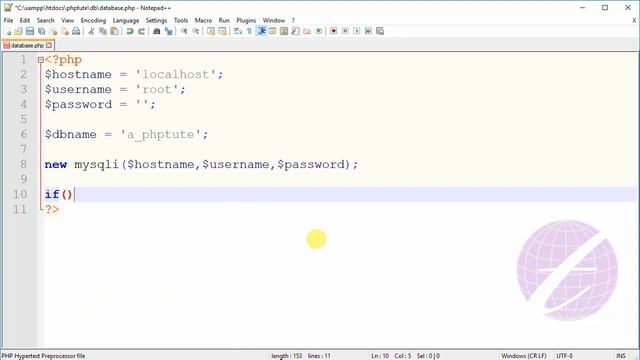Open the ? help menu
The height and width of the screenshot is (360, 640).
(x=293, y=20)
